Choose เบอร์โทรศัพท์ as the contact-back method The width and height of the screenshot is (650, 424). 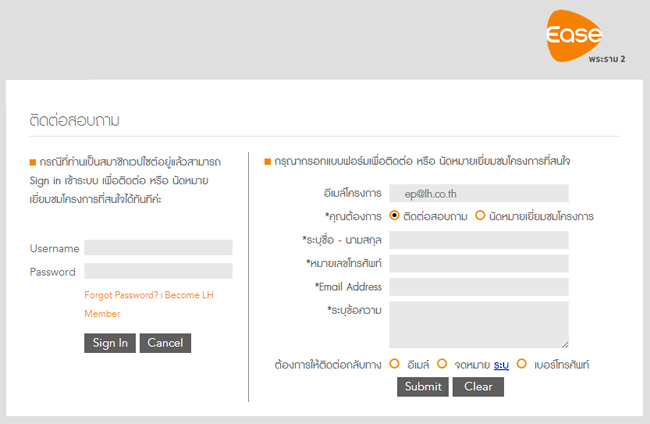(x=521, y=364)
